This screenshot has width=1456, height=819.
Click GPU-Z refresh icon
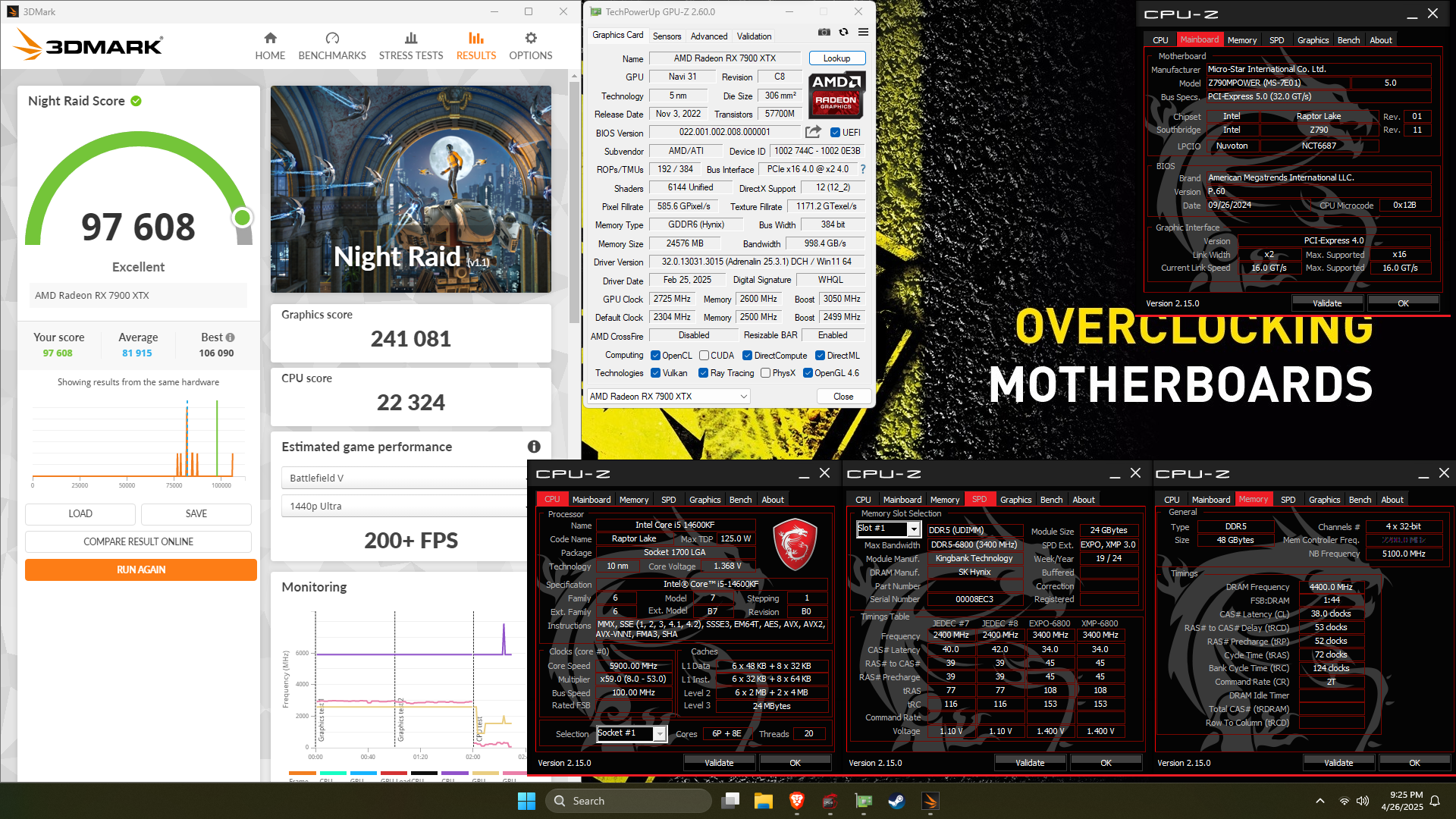tap(843, 32)
